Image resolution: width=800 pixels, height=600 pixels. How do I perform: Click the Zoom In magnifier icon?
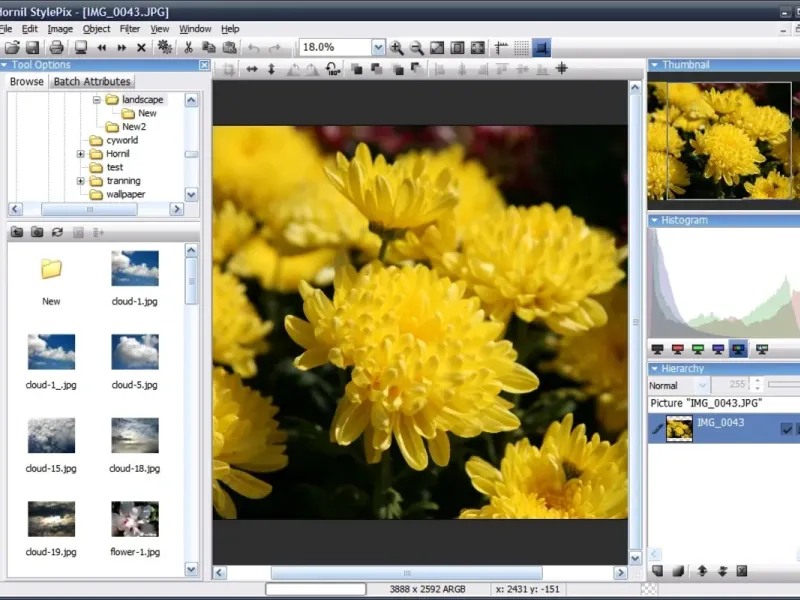tap(397, 48)
